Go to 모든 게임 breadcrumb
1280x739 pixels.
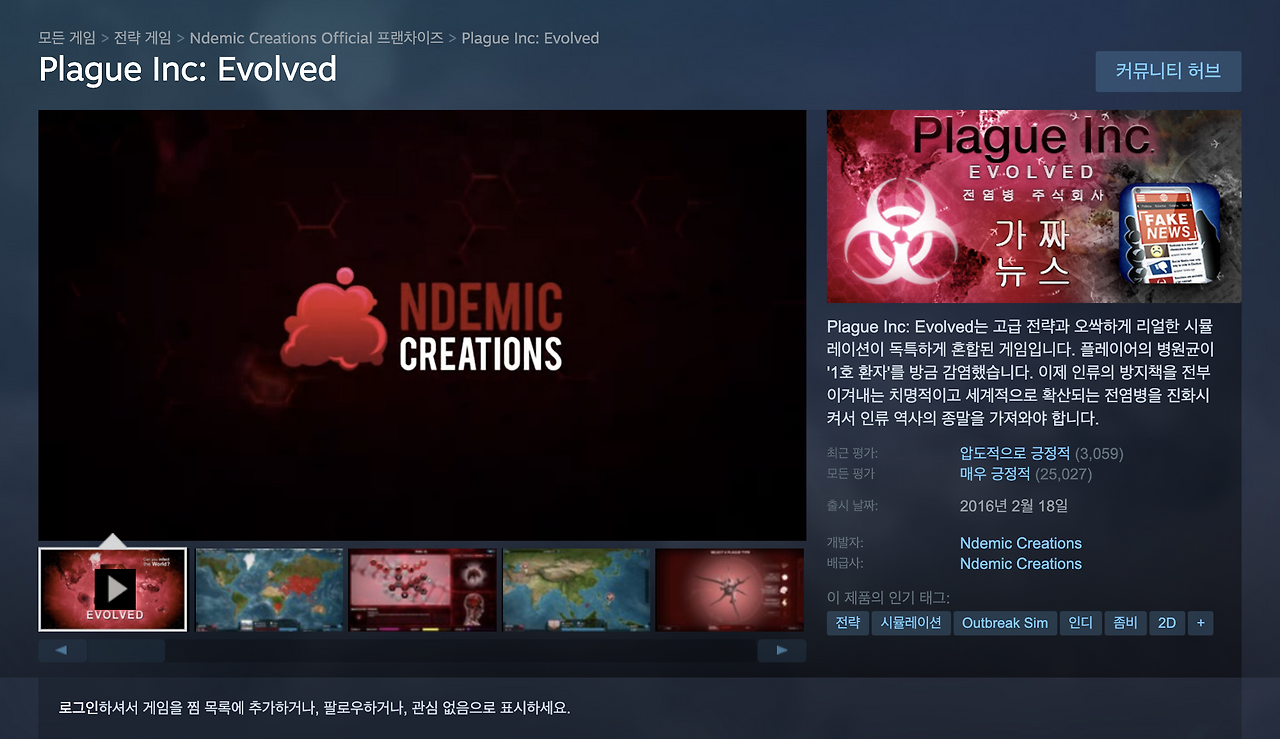click(67, 38)
